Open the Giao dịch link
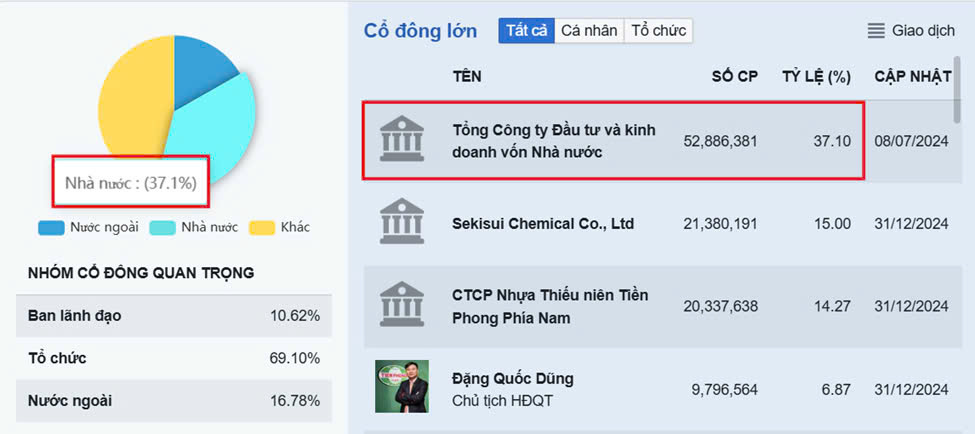This screenshot has height=434, width=975. 923,31
